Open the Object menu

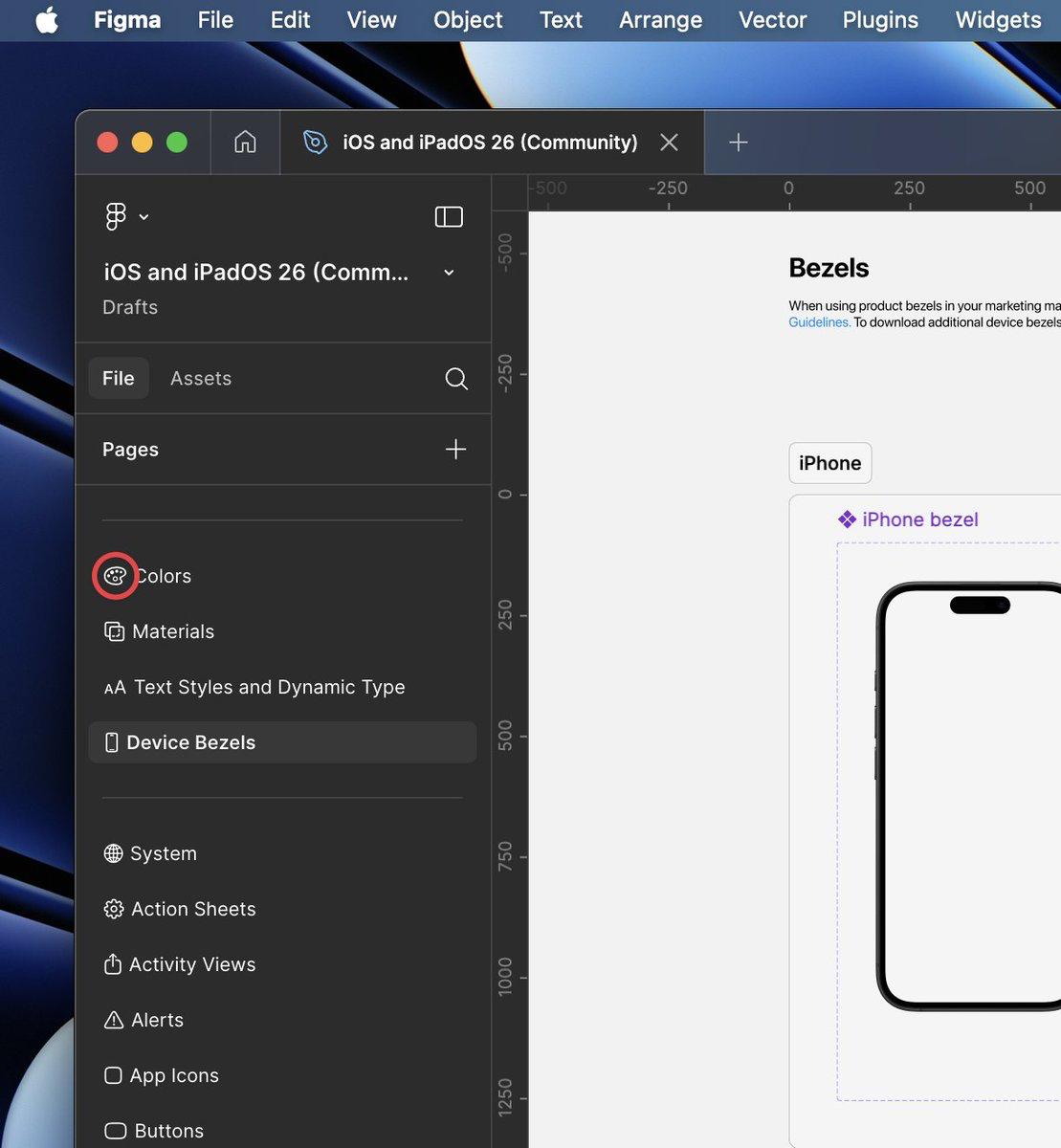[x=468, y=20]
